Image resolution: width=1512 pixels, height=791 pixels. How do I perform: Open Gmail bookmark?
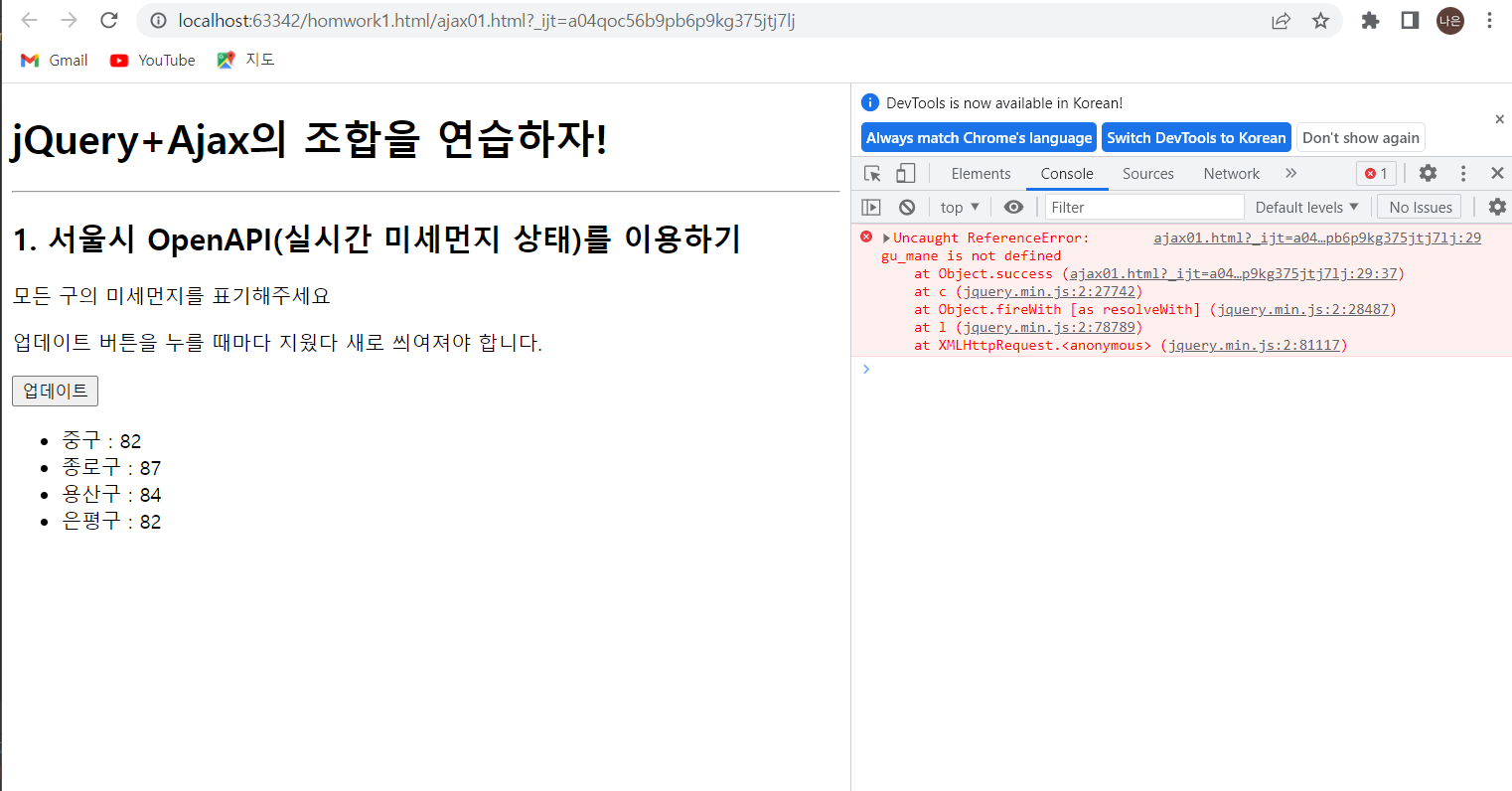55,60
